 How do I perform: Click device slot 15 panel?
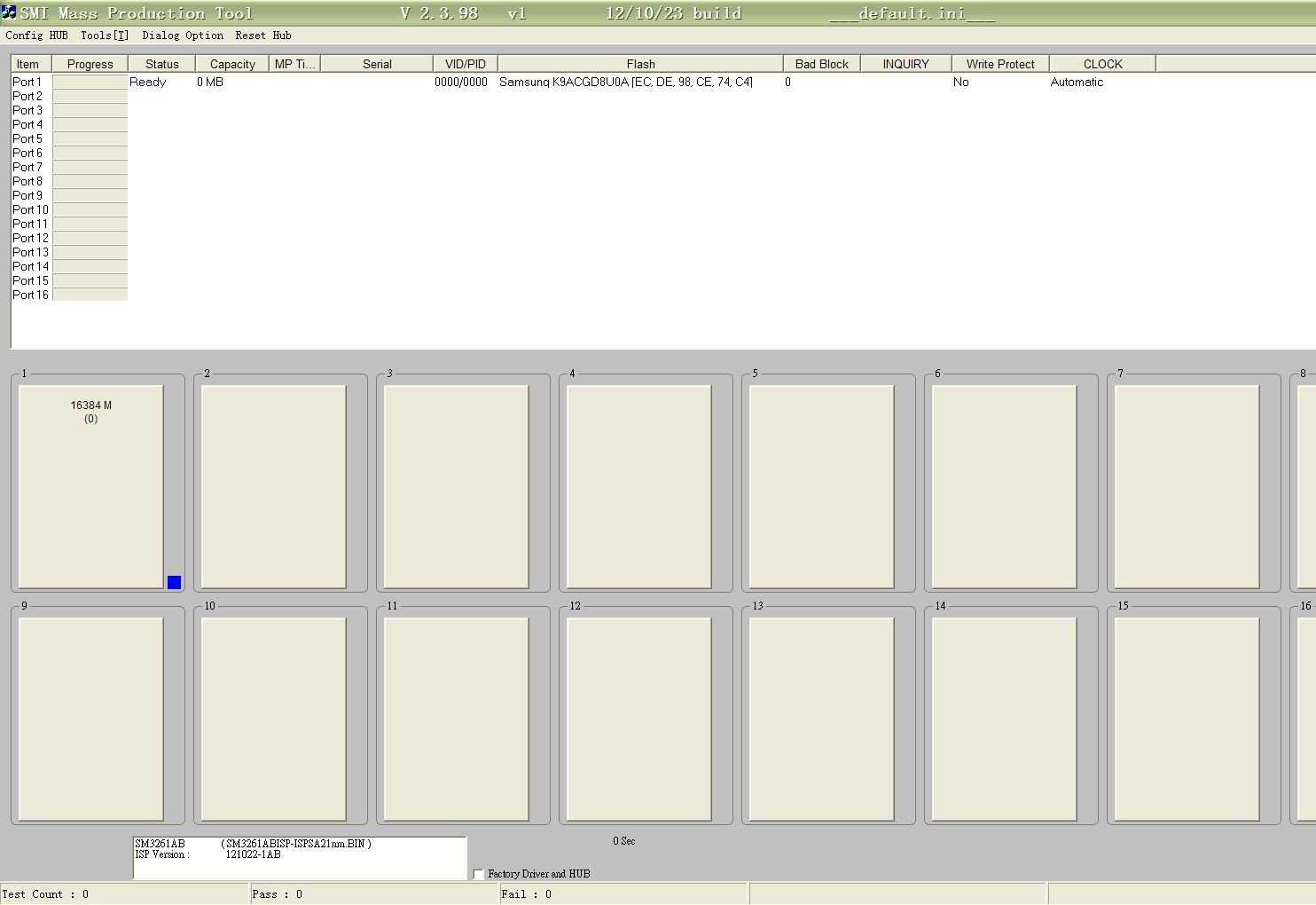1187,719
